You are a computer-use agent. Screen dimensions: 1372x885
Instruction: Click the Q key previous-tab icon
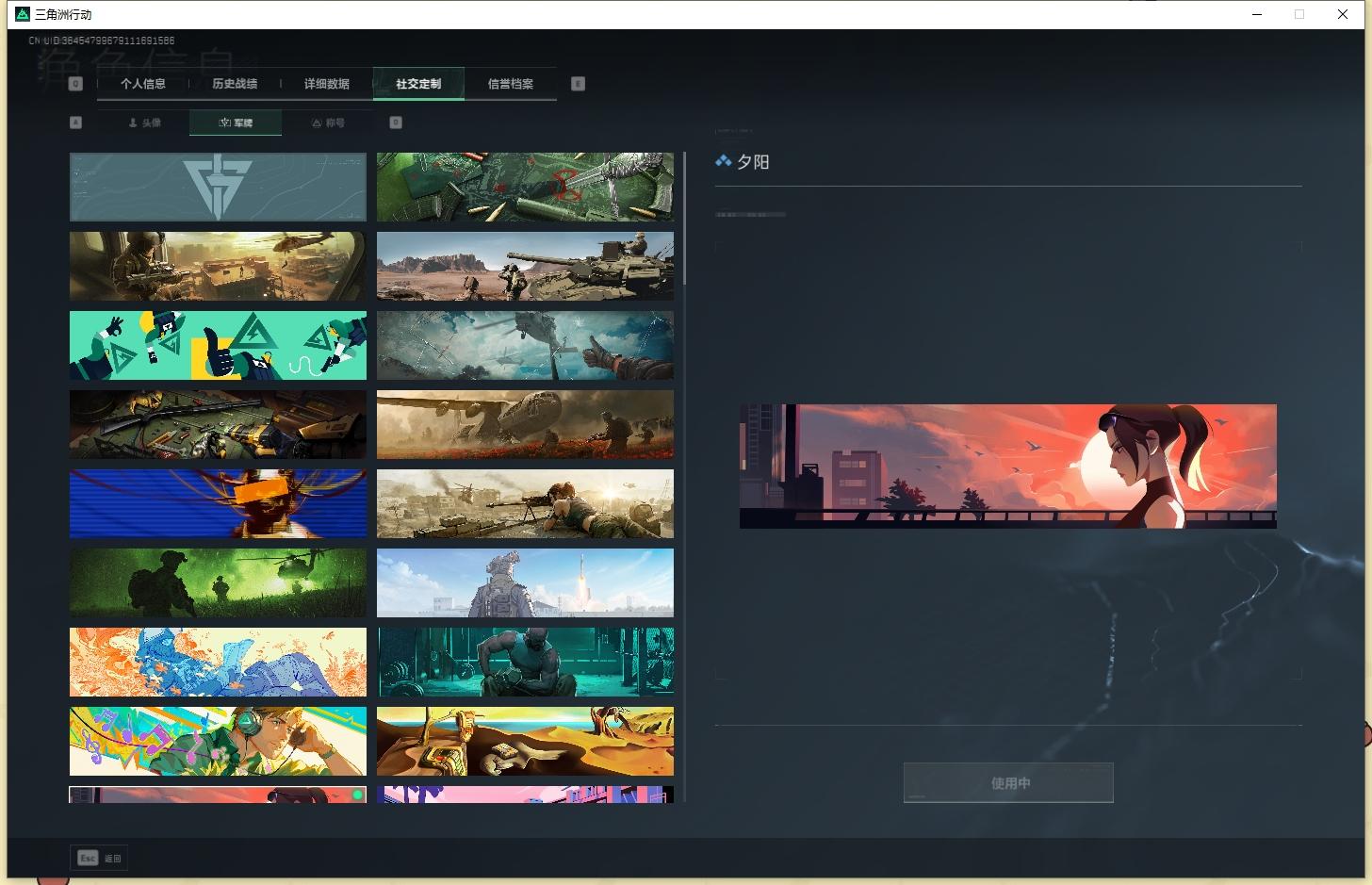tap(76, 84)
